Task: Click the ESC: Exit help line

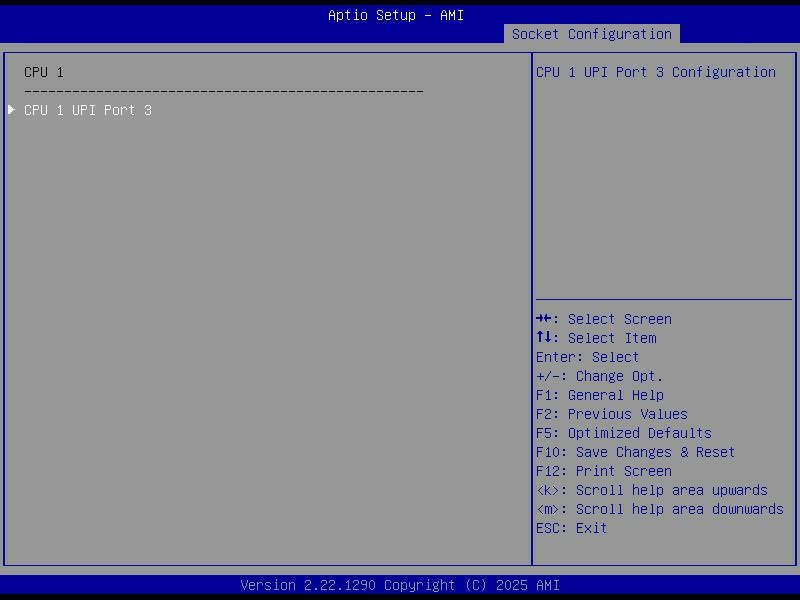Action: [x=571, y=528]
